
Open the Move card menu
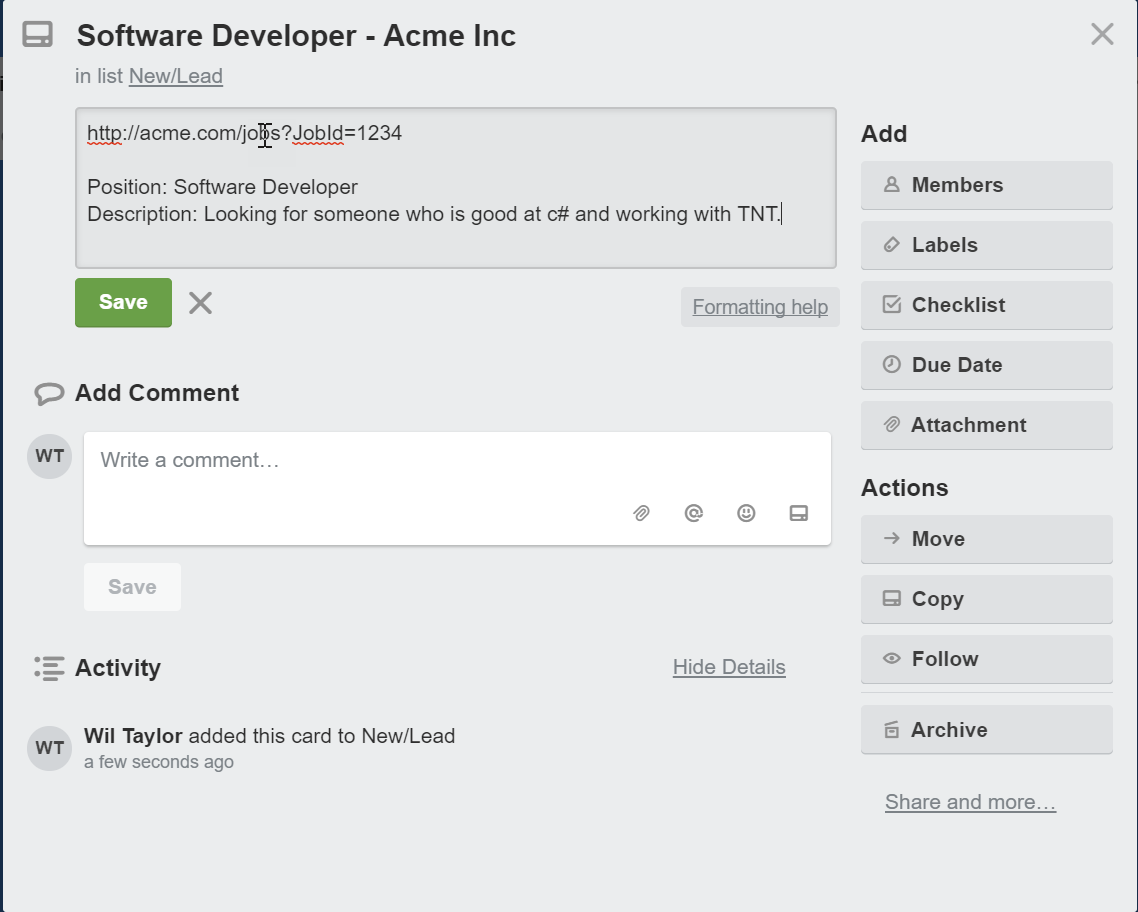986,539
